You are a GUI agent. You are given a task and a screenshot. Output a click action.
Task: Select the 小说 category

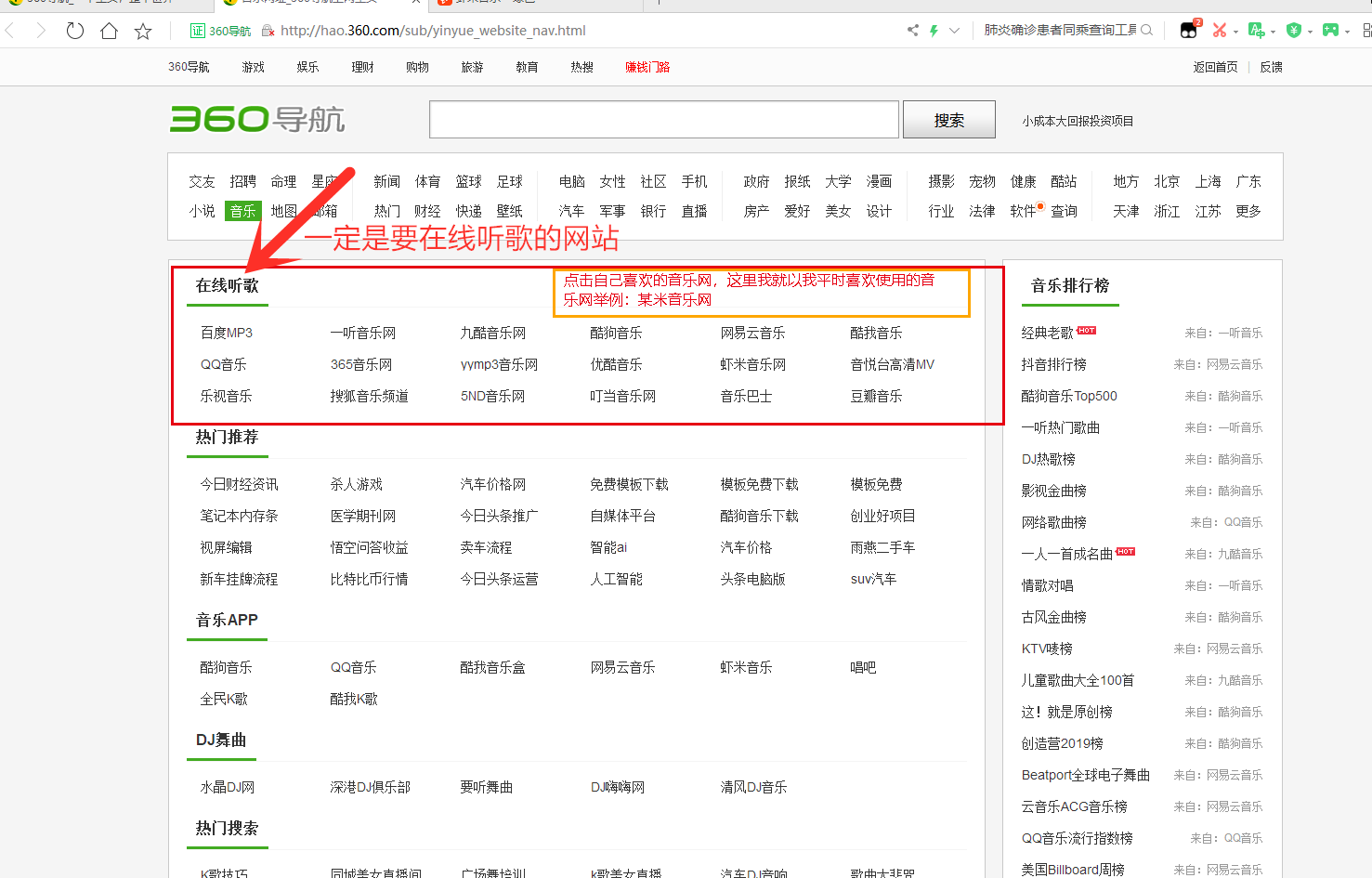[x=203, y=211]
